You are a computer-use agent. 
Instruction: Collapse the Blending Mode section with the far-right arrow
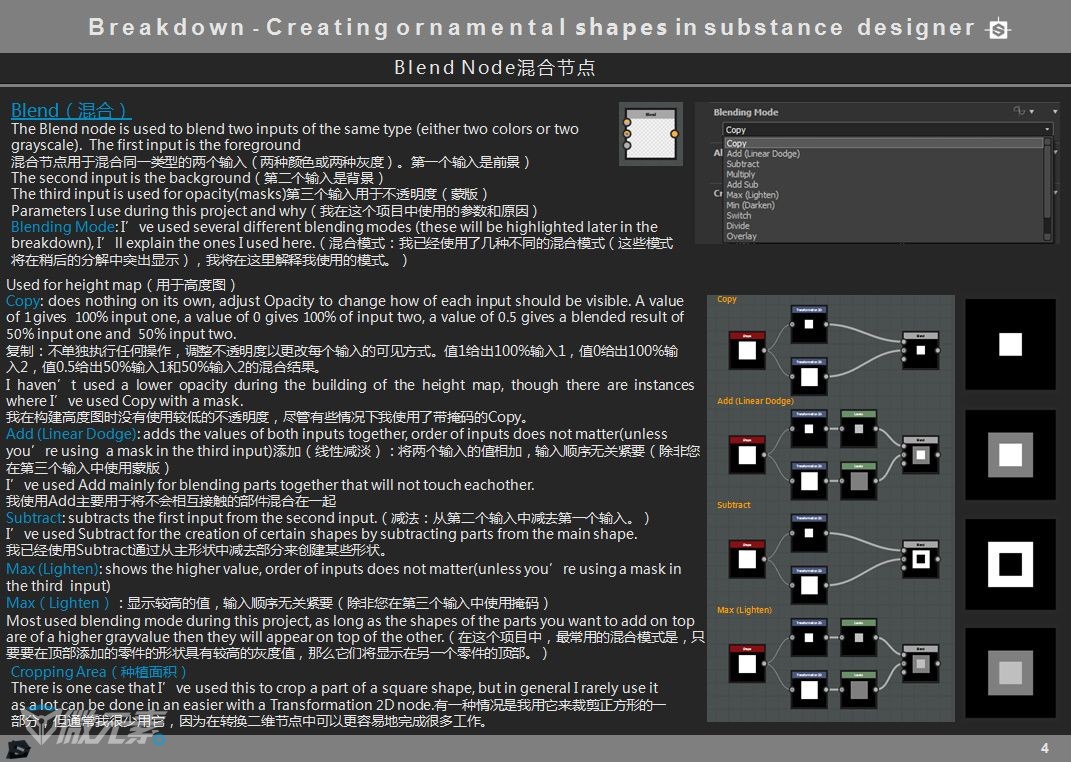pyautogui.click(x=1055, y=111)
